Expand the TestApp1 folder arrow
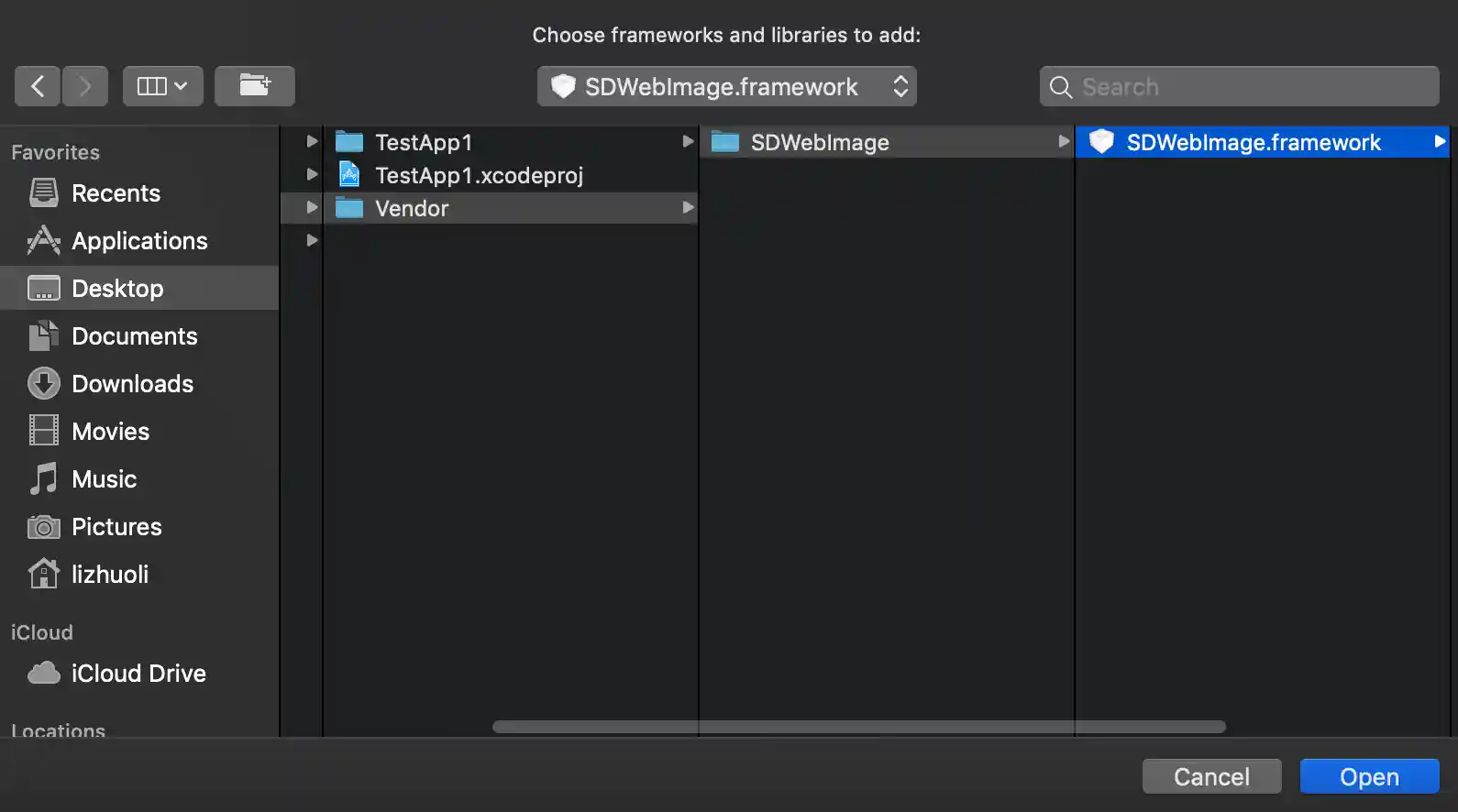Image resolution: width=1458 pixels, height=812 pixels. point(688,141)
